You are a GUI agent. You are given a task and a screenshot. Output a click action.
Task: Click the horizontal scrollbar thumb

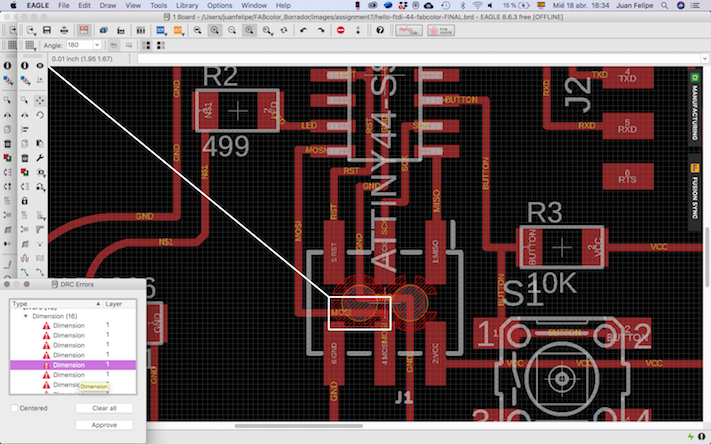pyautogui.click(x=298, y=426)
